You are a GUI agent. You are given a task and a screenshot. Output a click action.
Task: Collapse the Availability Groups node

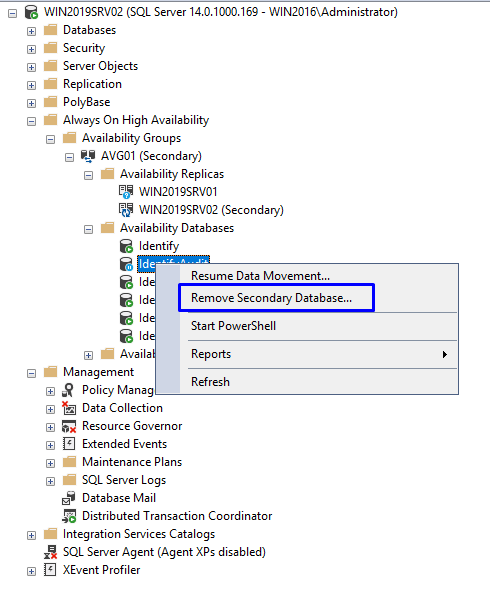pos(51,139)
